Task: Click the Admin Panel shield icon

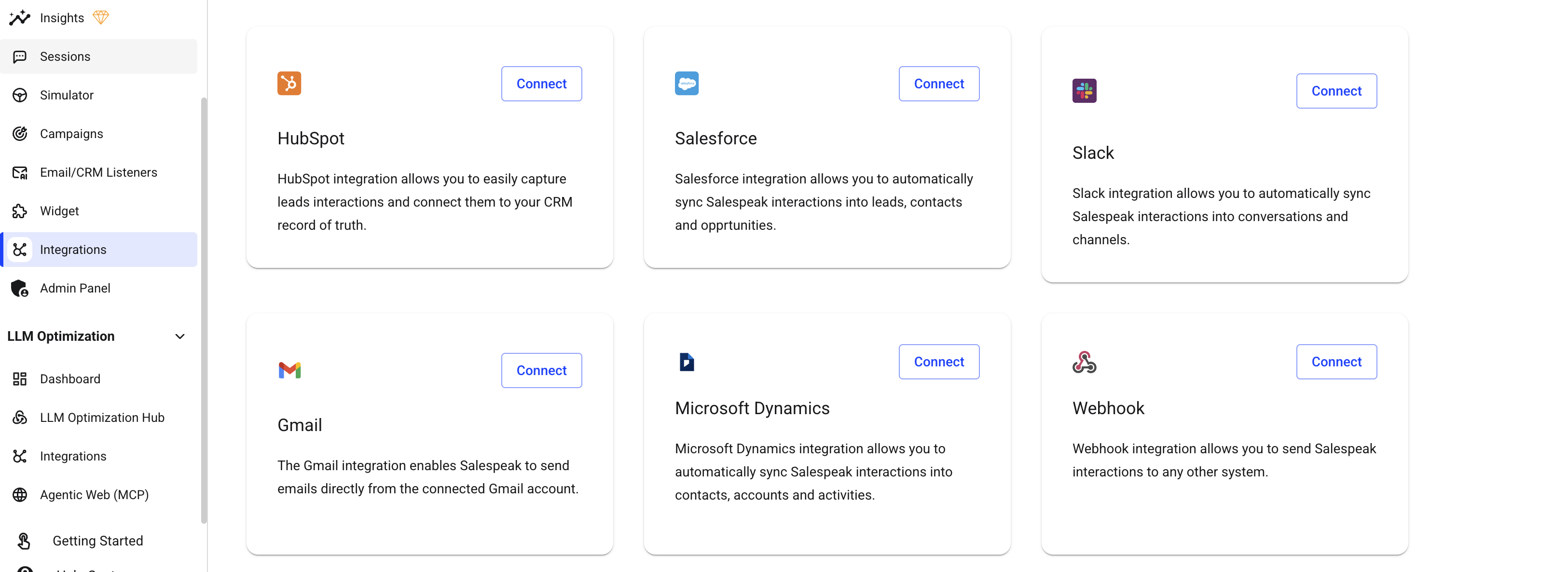Action: tap(19, 288)
